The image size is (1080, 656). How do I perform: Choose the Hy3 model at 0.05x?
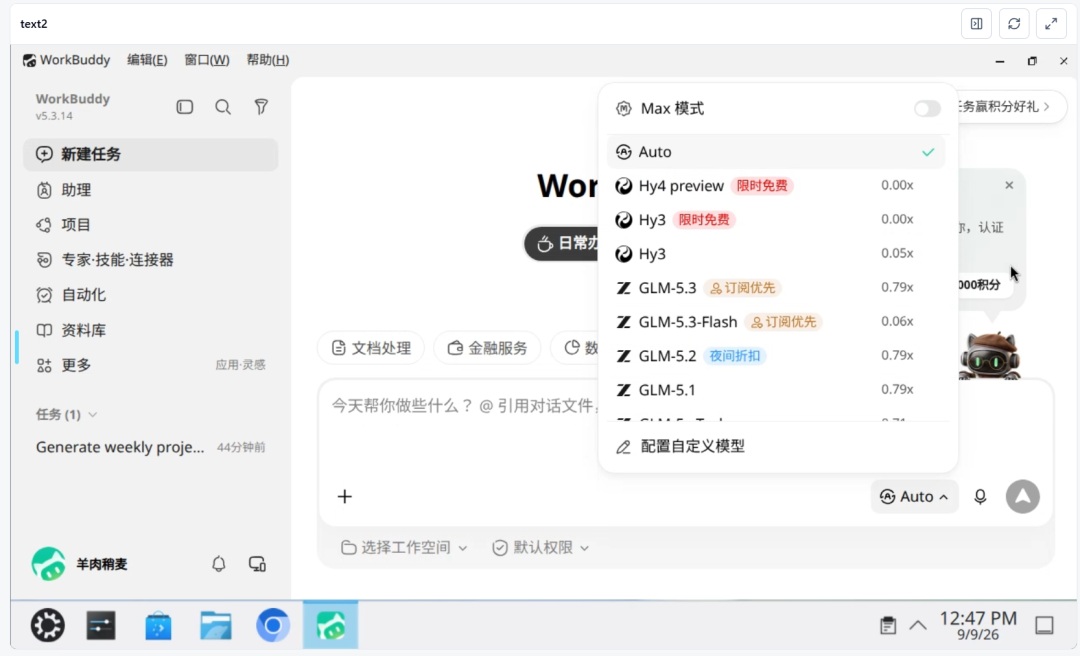point(776,254)
